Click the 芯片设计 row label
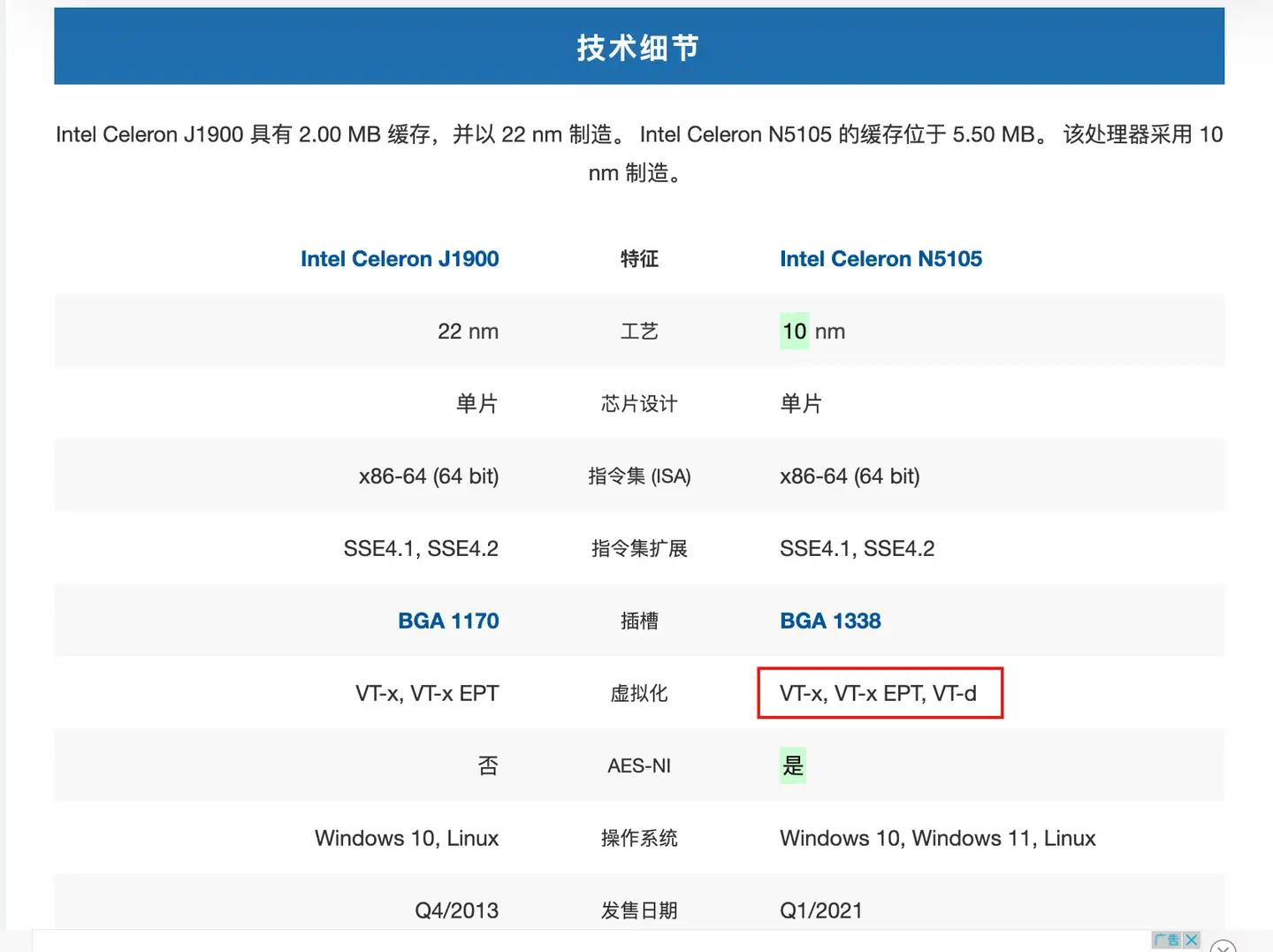This screenshot has width=1273, height=952. coord(639,404)
